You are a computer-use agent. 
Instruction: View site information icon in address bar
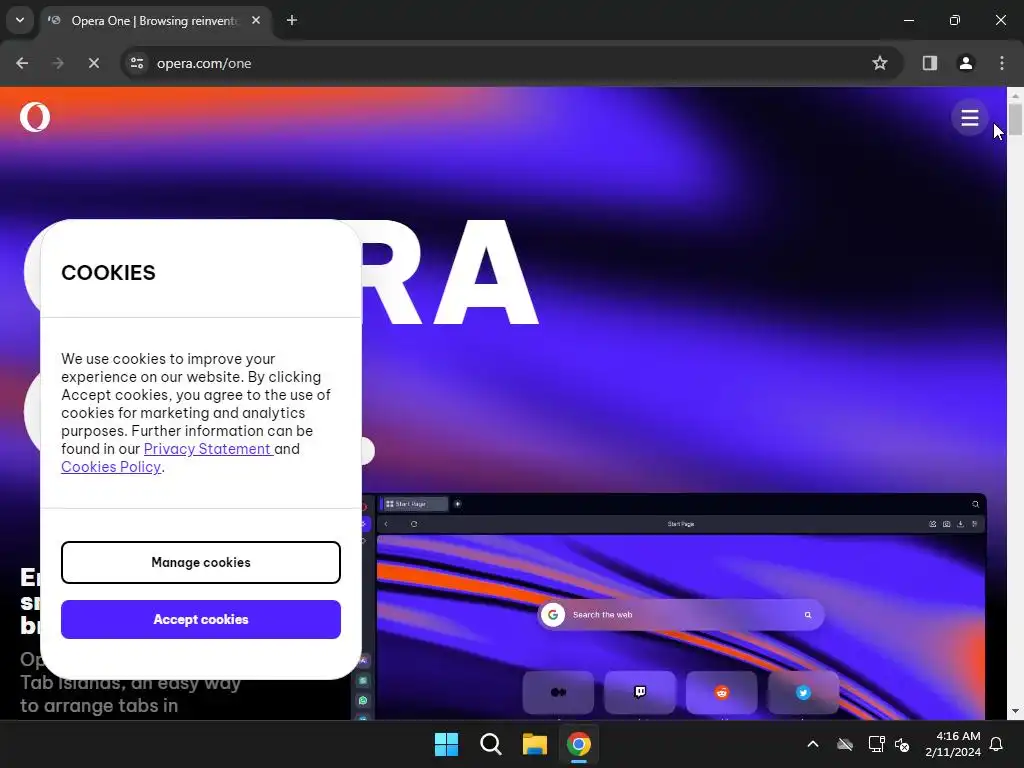(x=137, y=63)
